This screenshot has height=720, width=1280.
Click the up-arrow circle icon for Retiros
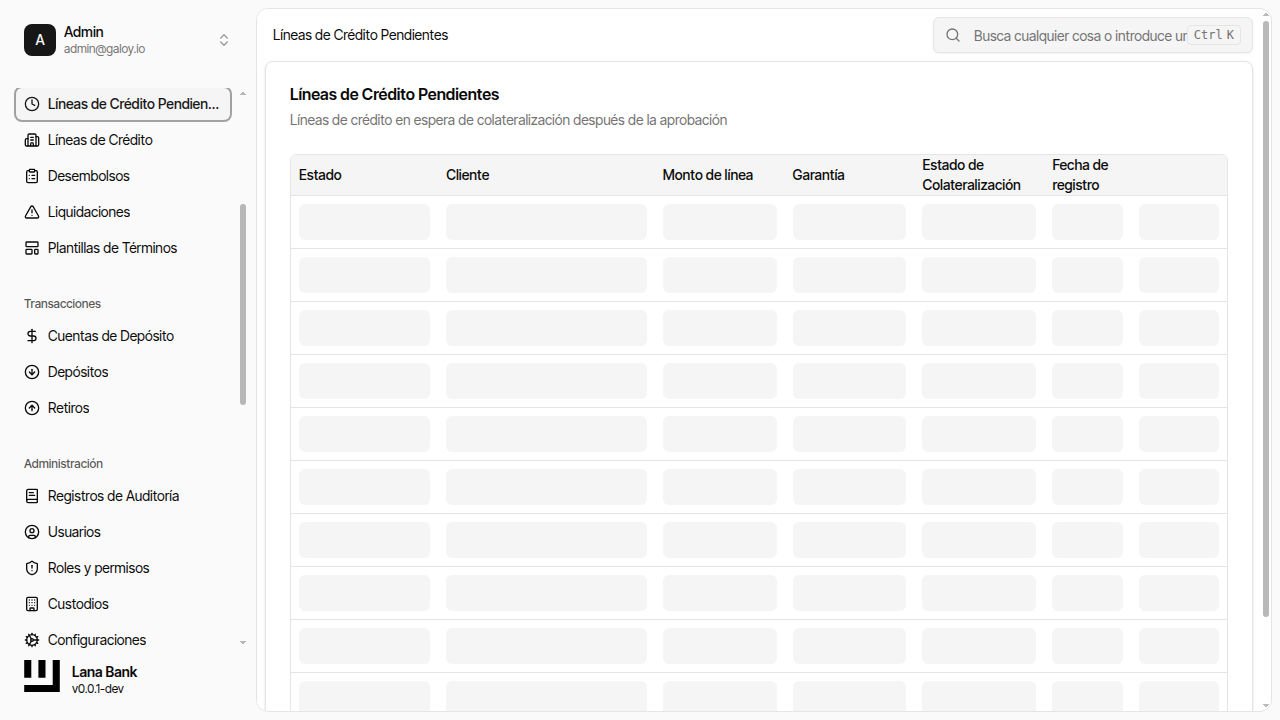tap(32, 408)
